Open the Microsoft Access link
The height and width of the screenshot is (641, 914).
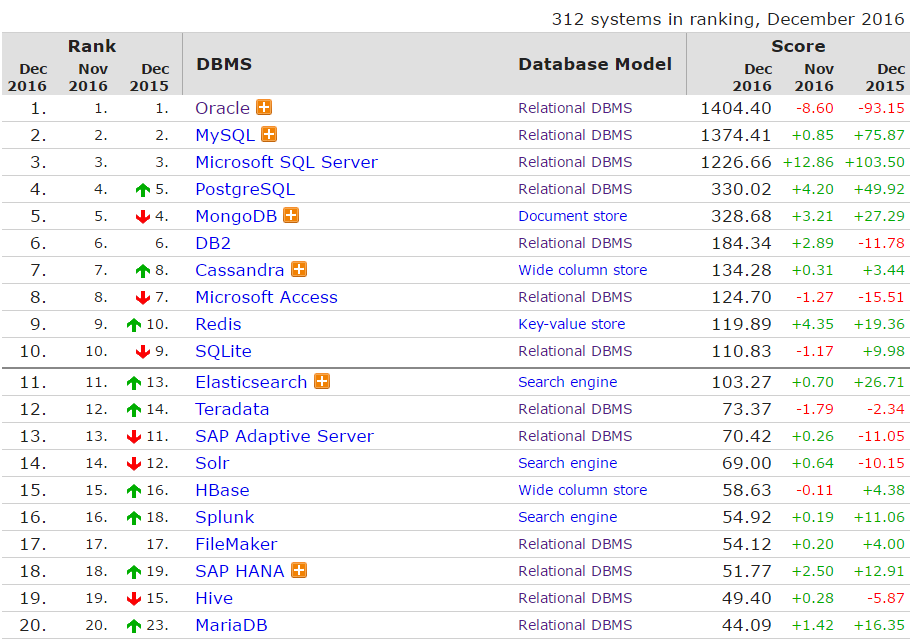[266, 297]
